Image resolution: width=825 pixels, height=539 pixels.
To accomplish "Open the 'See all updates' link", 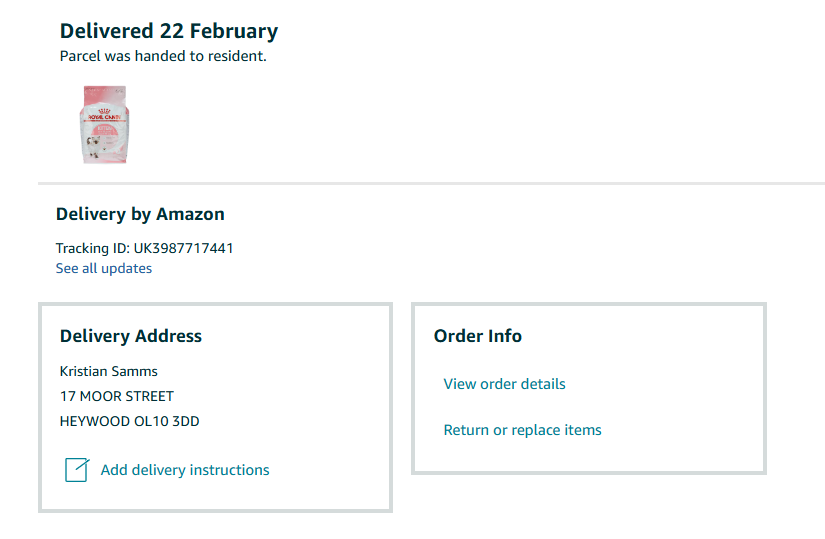I will (x=104, y=268).
